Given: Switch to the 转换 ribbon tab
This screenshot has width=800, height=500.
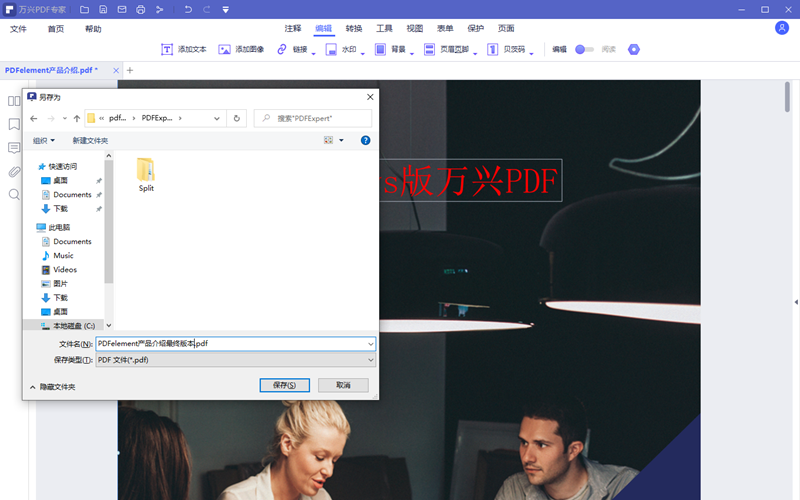Looking at the screenshot, I should (354, 29).
